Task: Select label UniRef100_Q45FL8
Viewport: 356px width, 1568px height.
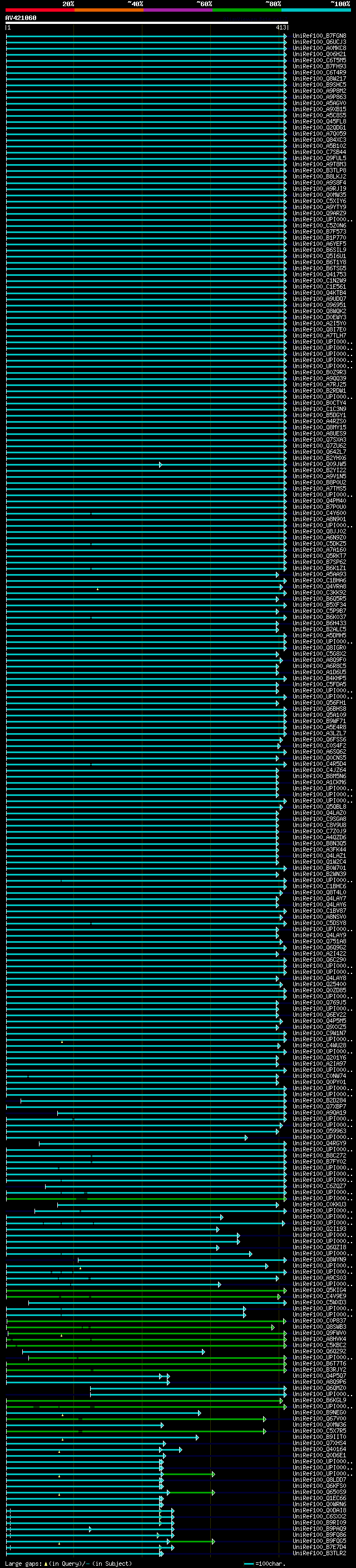Action: pos(319,122)
